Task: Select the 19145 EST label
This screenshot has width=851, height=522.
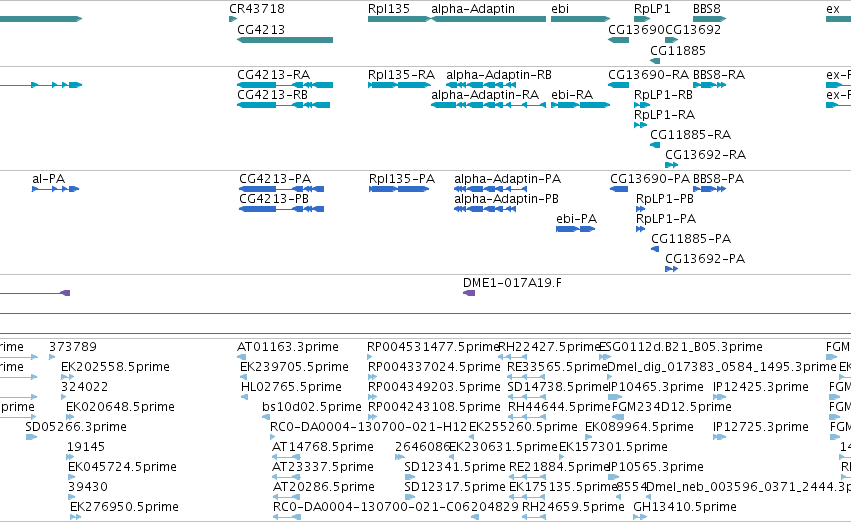Action: tap(86, 448)
